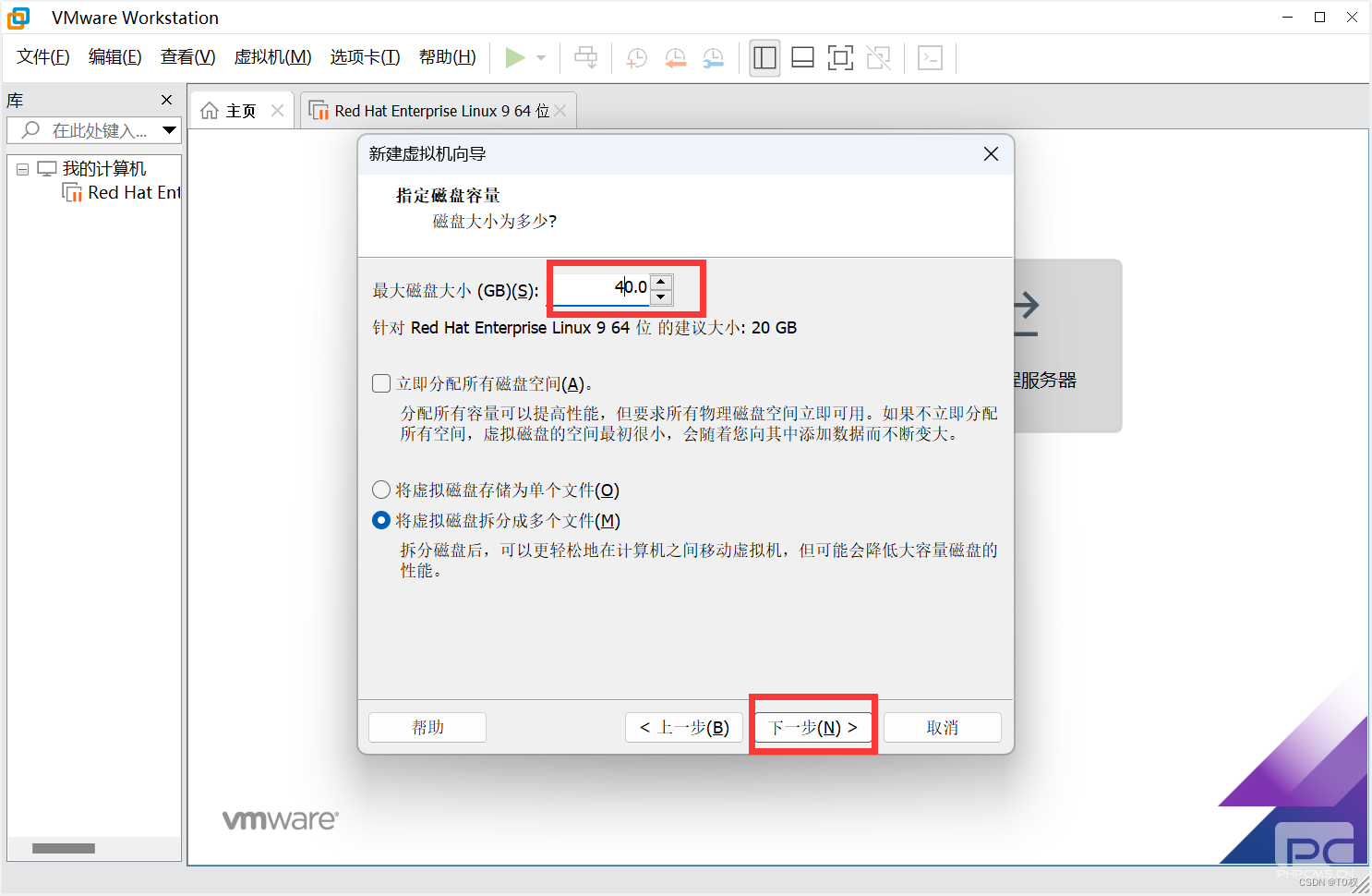This screenshot has width=1372, height=896.
Task: Open the 编辑(E) menu
Action: 115,57
